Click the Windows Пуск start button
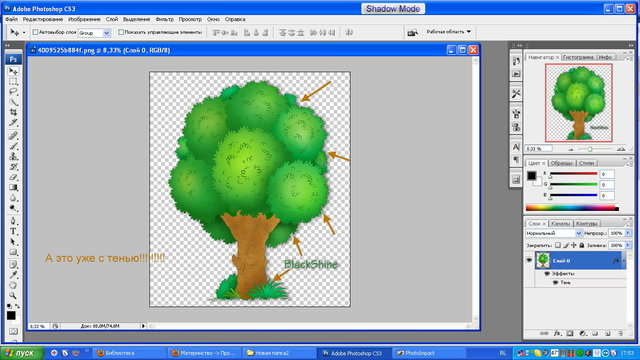The height and width of the screenshot is (360, 640). pos(22,353)
